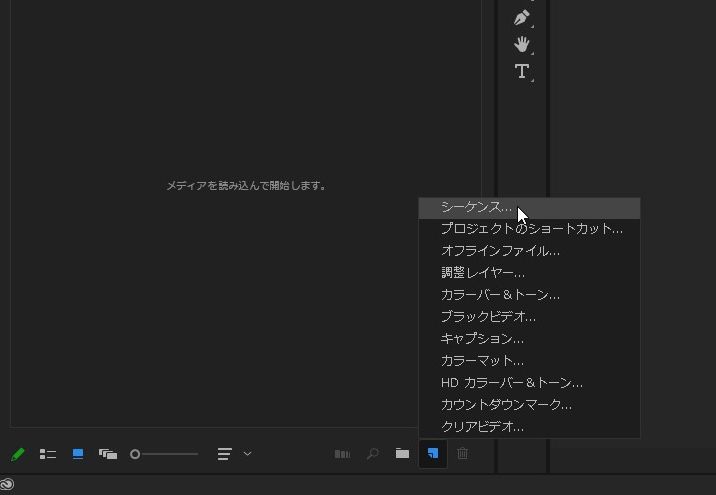Click the New Bin folder icon
Viewport: 716px width, 495px height.
click(x=402, y=454)
